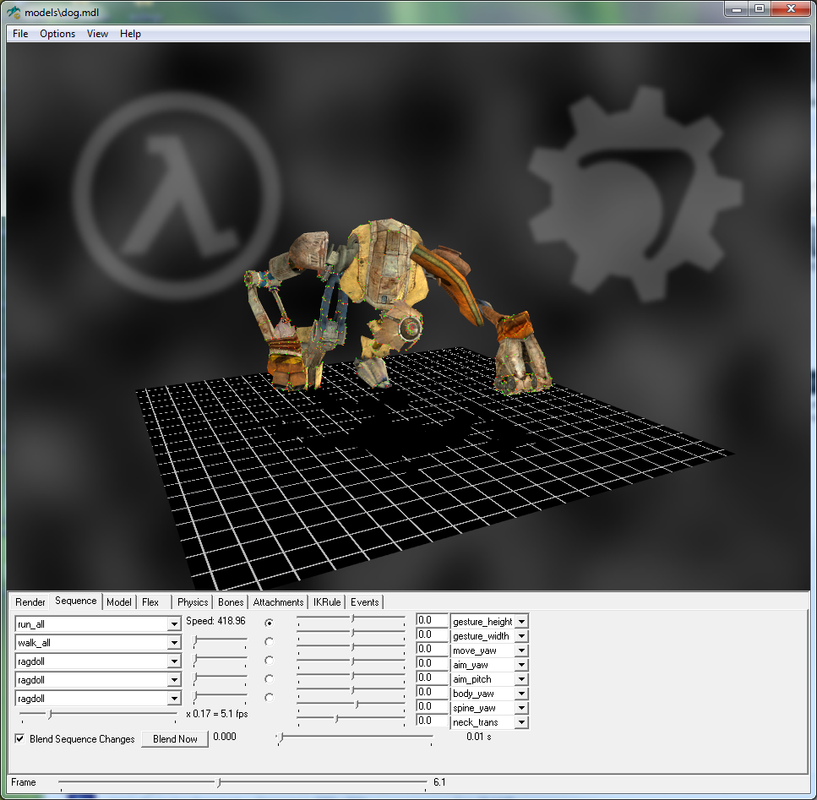817x800 pixels.
Task: Click the move_yaw 0.0 value field
Action: tap(431, 649)
